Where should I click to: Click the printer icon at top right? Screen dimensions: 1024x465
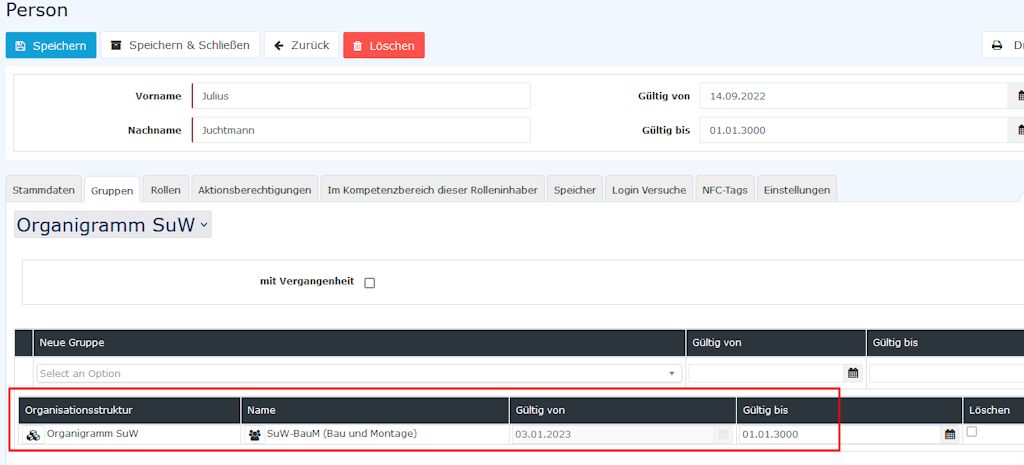point(997,45)
